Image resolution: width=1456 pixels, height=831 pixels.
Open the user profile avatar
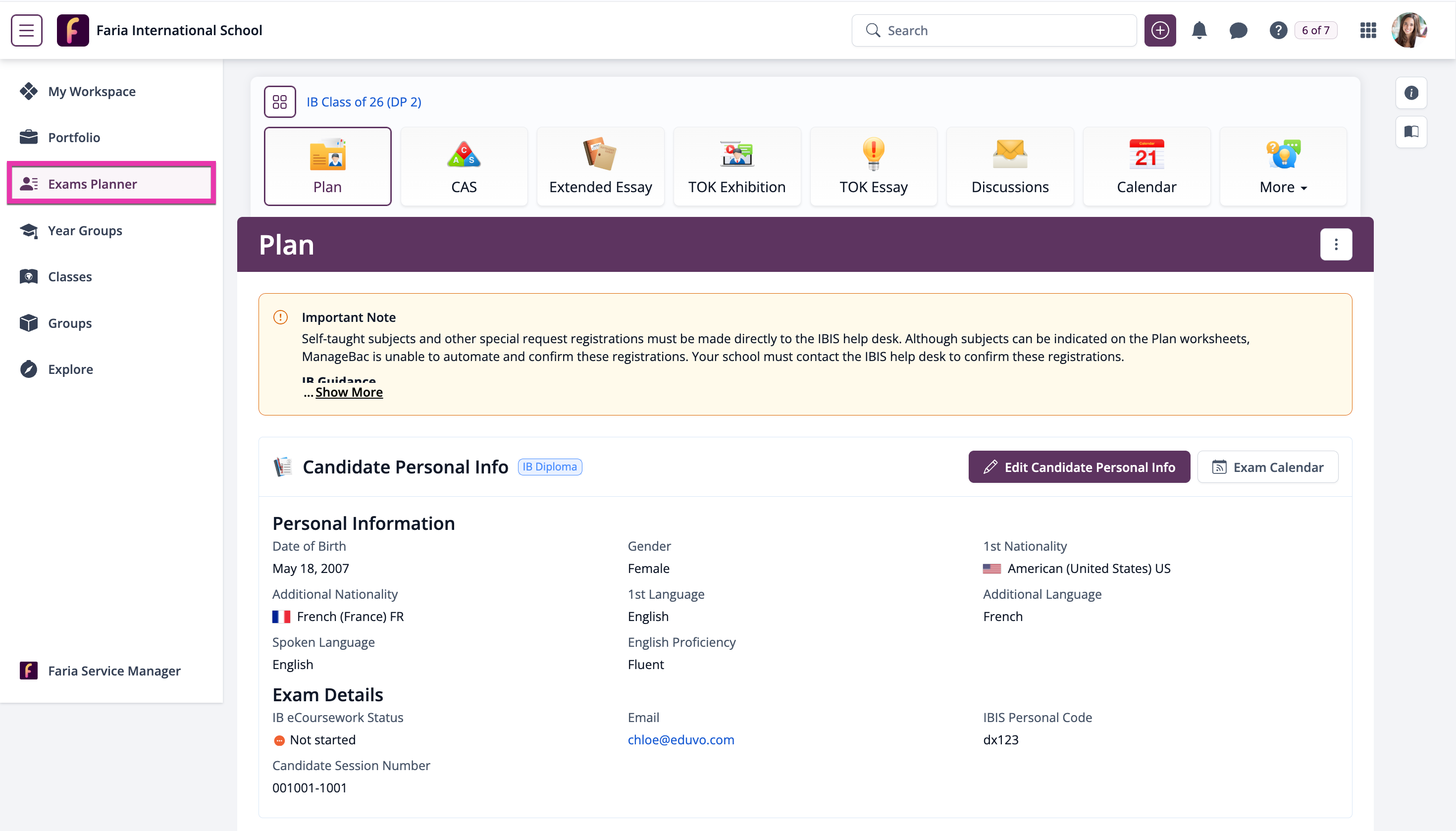(1409, 30)
